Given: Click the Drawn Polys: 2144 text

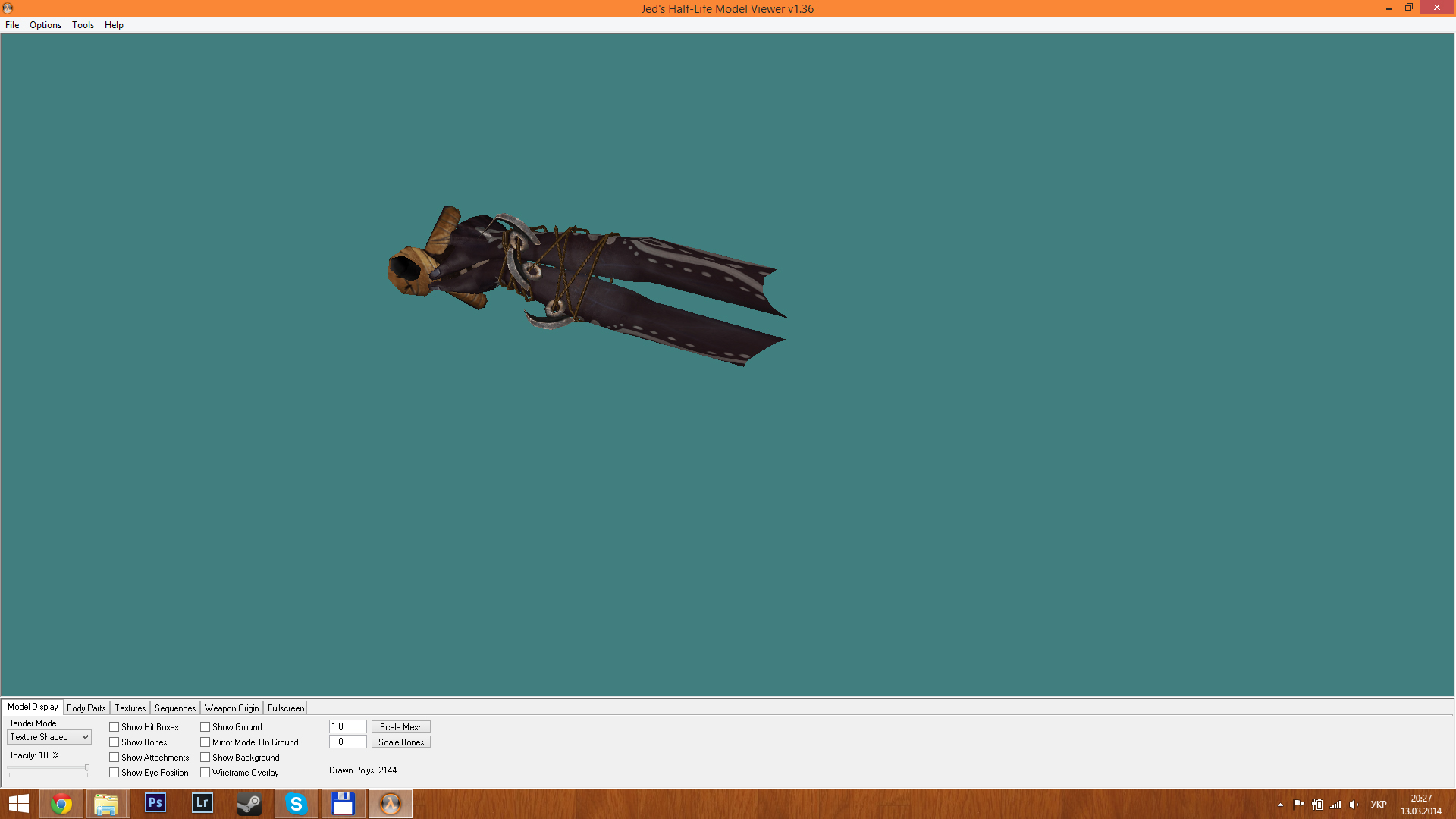Looking at the screenshot, I should pos(362,770).
